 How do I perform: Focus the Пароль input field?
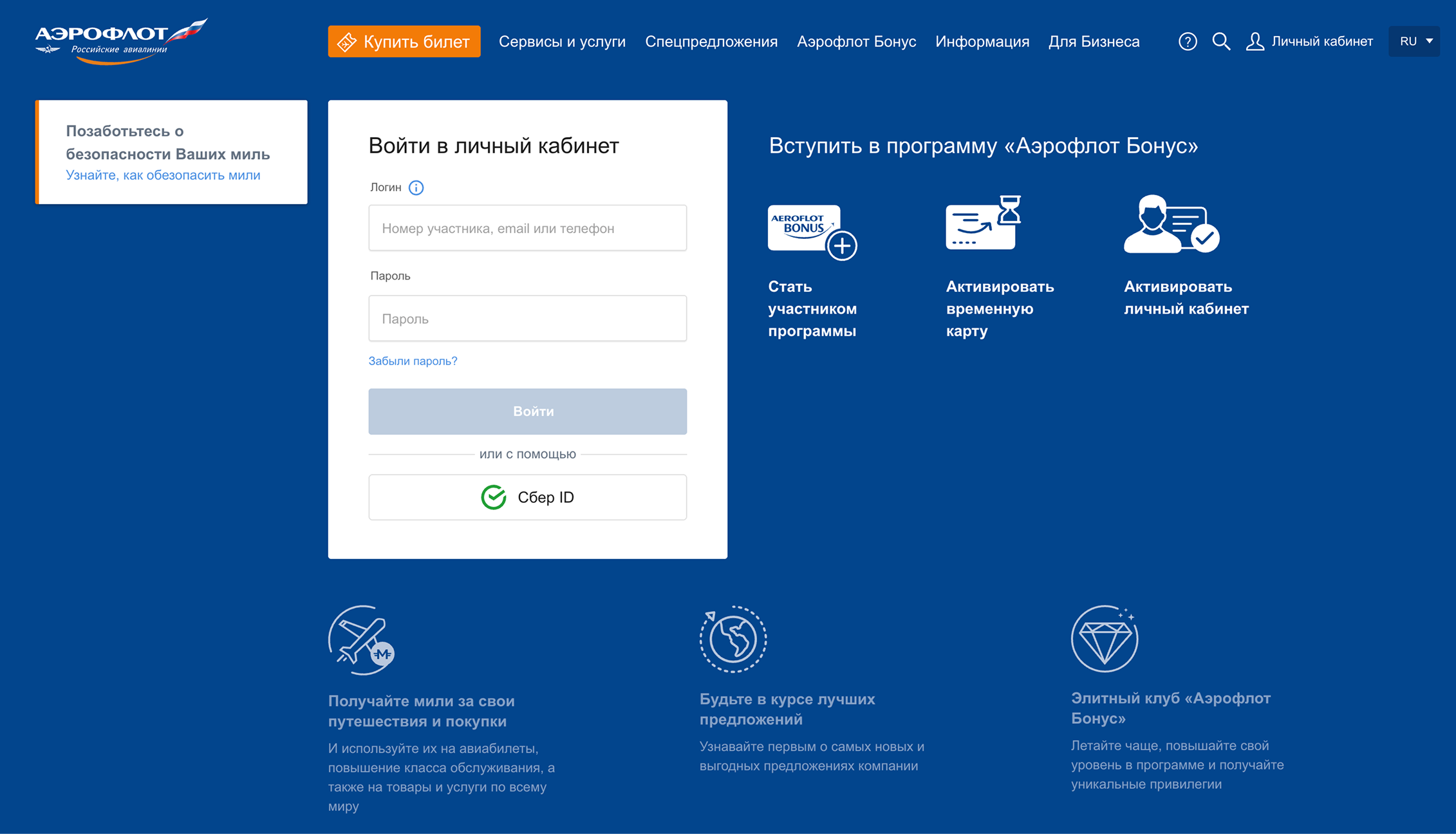coord(528,318)
